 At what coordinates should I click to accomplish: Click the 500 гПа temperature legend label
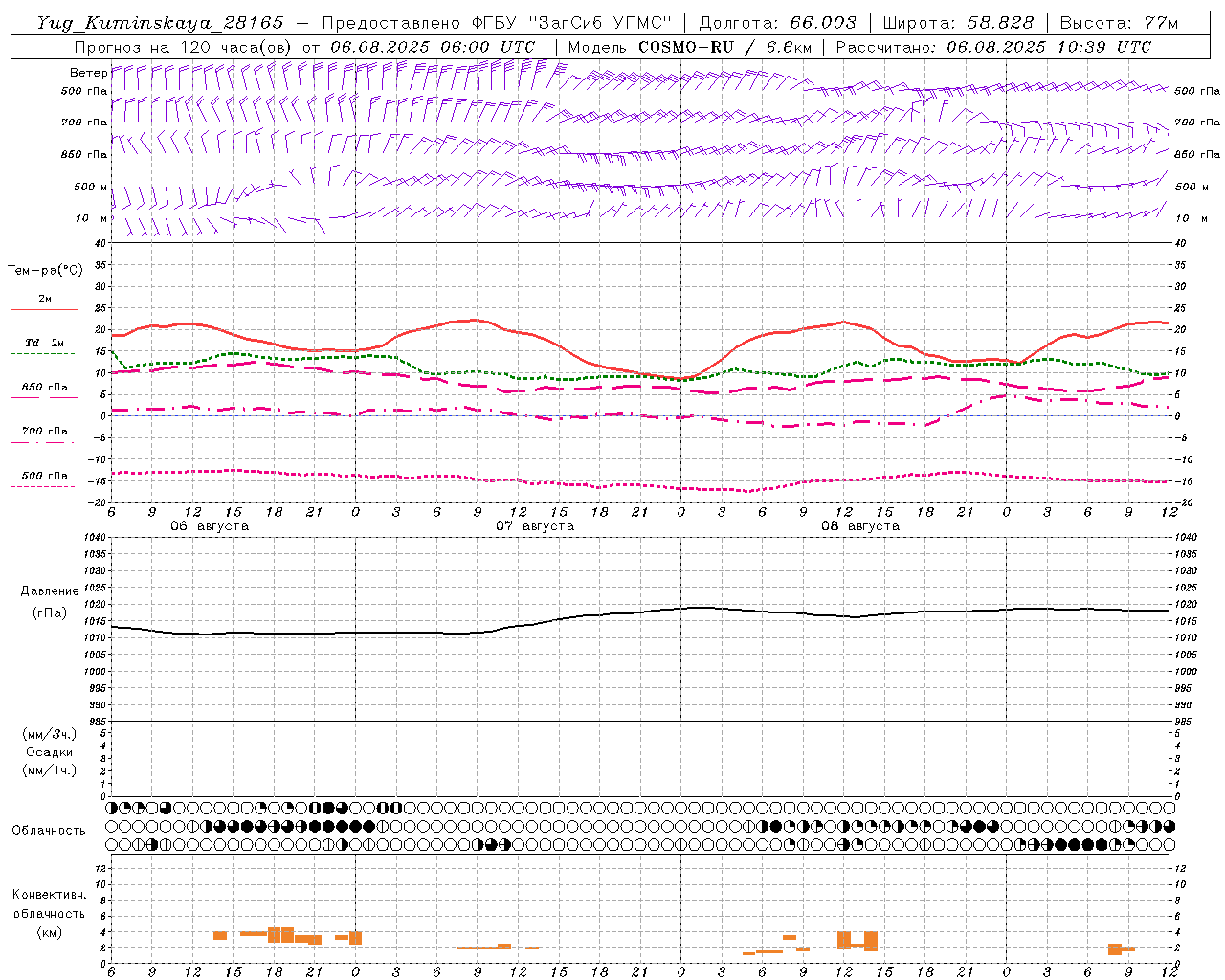pos(45,476)
